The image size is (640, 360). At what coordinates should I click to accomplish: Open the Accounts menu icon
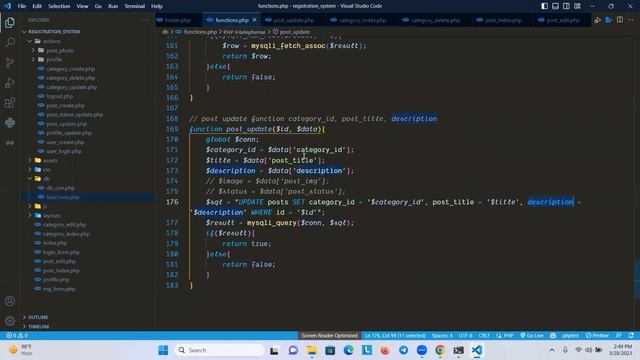pos(10,301)
